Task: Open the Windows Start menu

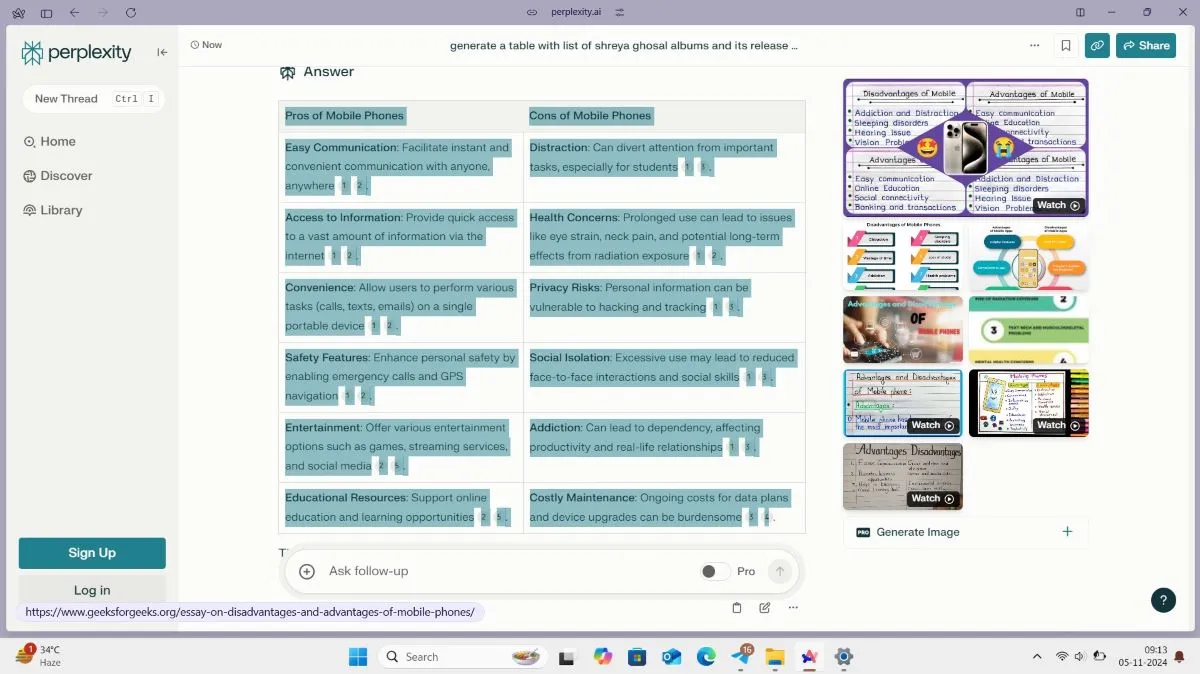Action: coord(358,657)
